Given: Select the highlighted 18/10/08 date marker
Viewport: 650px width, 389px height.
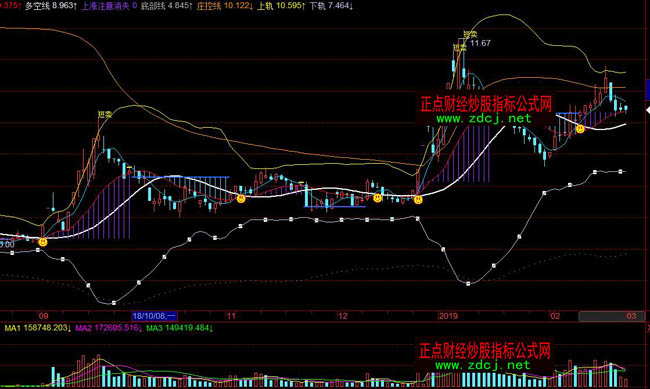Looking at the screenshot, I should pos(154,316).
